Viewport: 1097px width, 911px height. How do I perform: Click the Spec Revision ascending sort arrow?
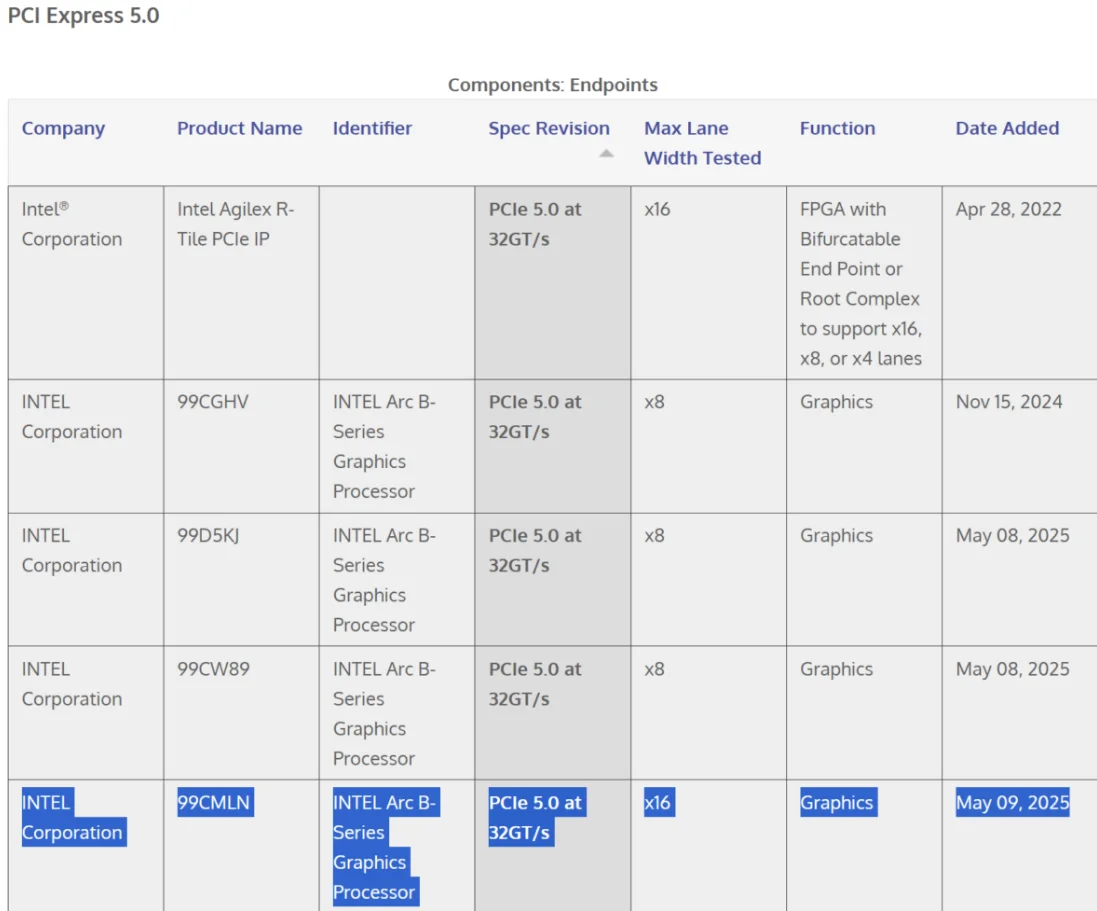(x=607, y=153)
